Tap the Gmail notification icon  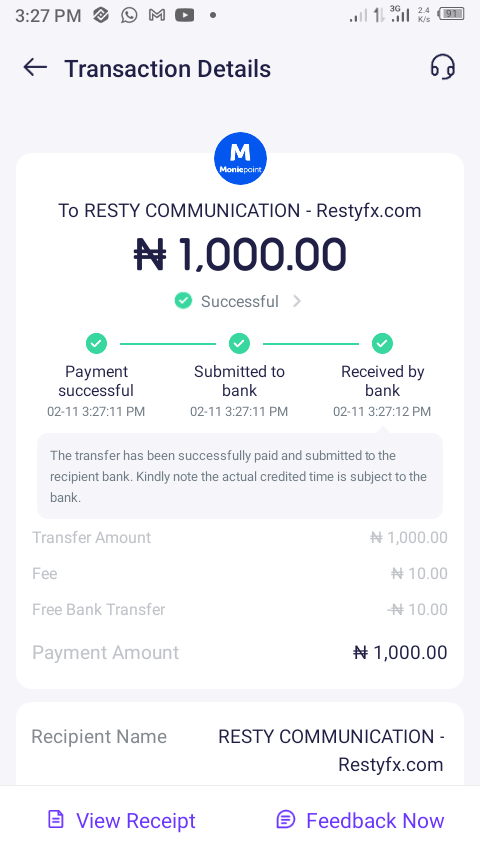(157, 15)
